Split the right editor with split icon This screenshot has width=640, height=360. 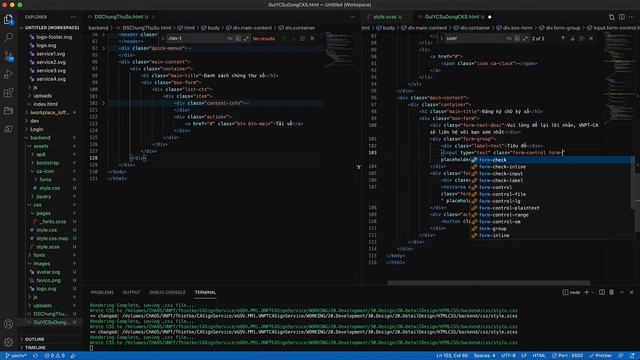622,17
